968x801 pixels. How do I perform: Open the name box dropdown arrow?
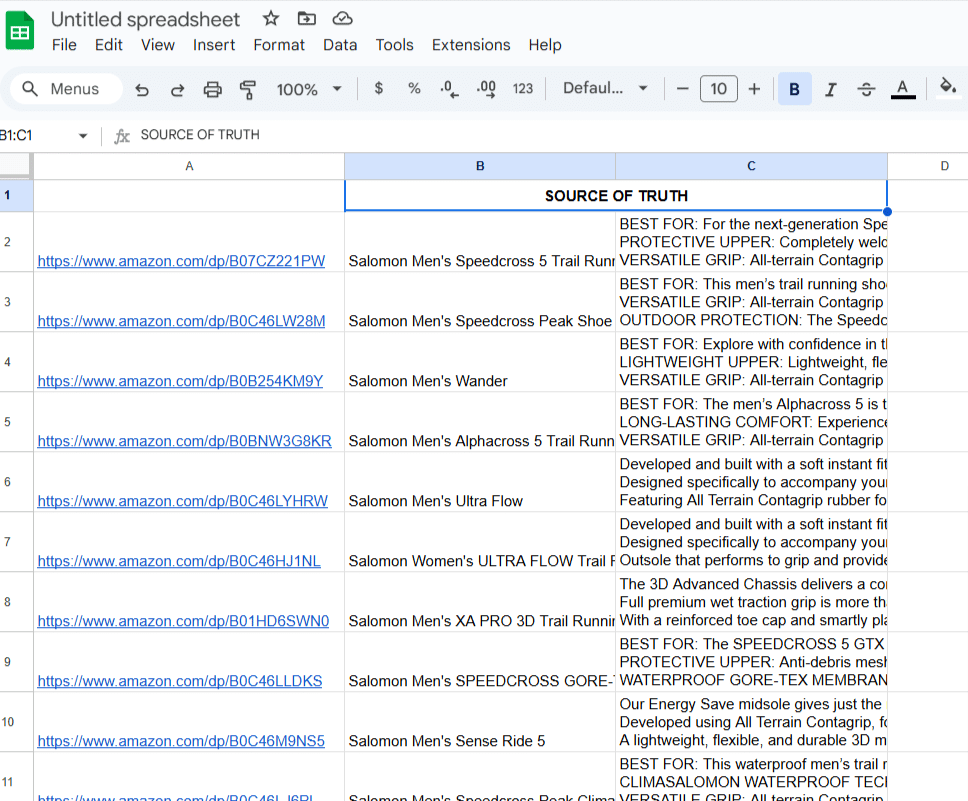click(83, 136)
